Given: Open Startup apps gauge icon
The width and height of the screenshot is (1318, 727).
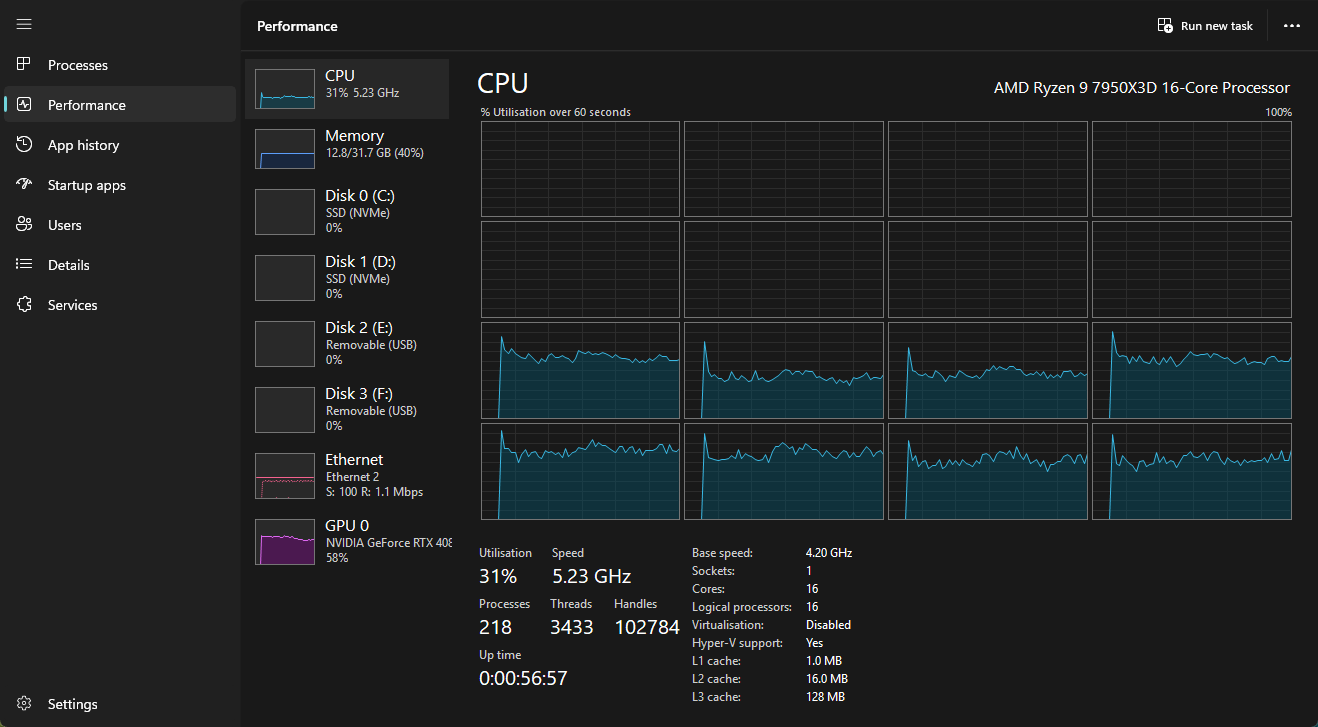Looking at the screenshot, I should click(25, 185).
